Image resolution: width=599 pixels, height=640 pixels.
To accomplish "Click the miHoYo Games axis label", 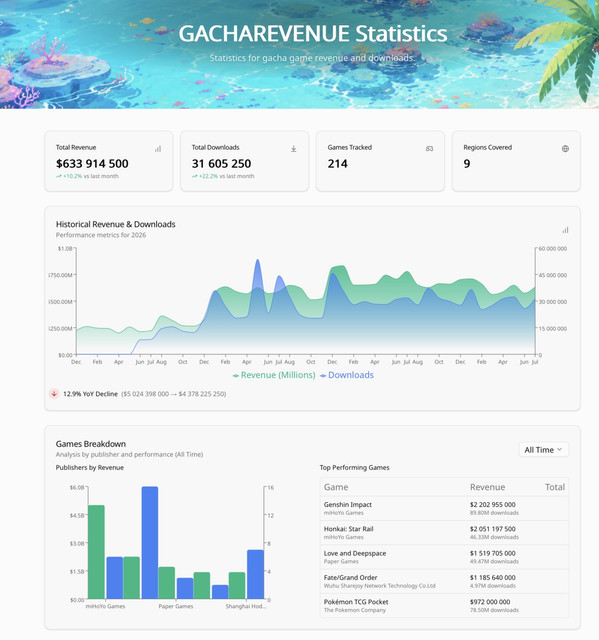I will click(x=105, y=607).
